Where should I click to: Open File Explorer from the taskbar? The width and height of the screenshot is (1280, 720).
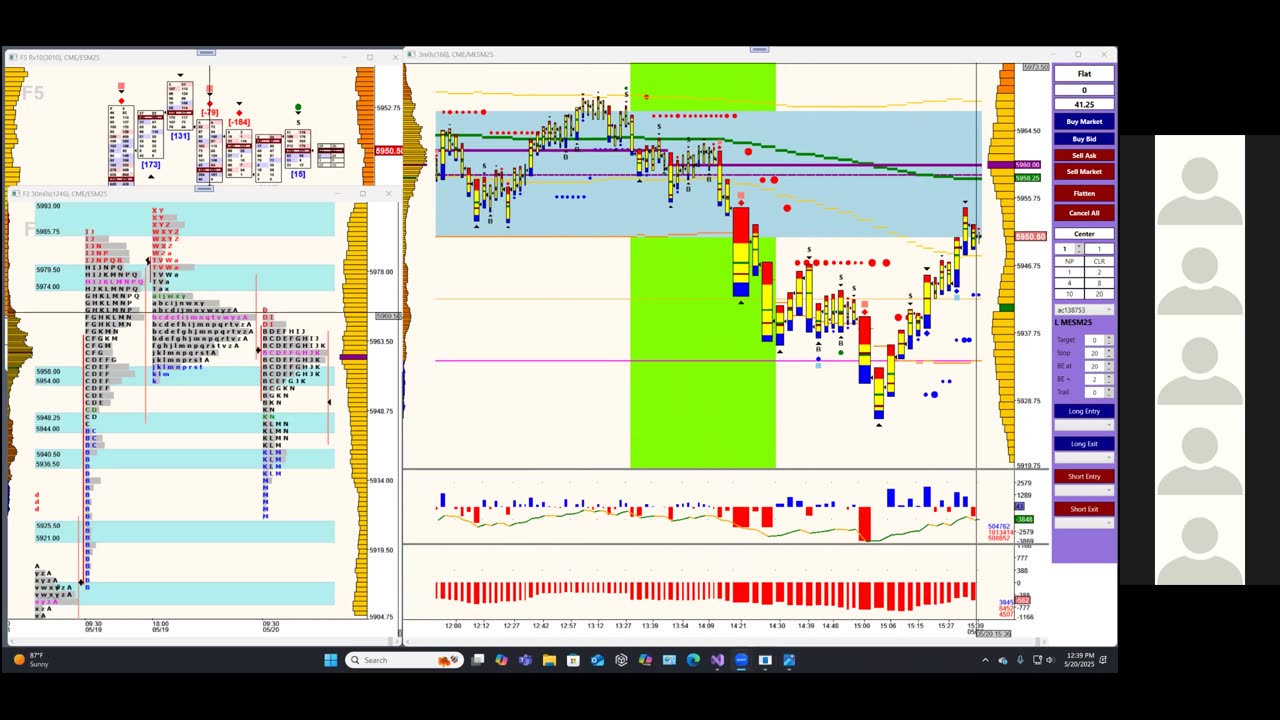549,660
